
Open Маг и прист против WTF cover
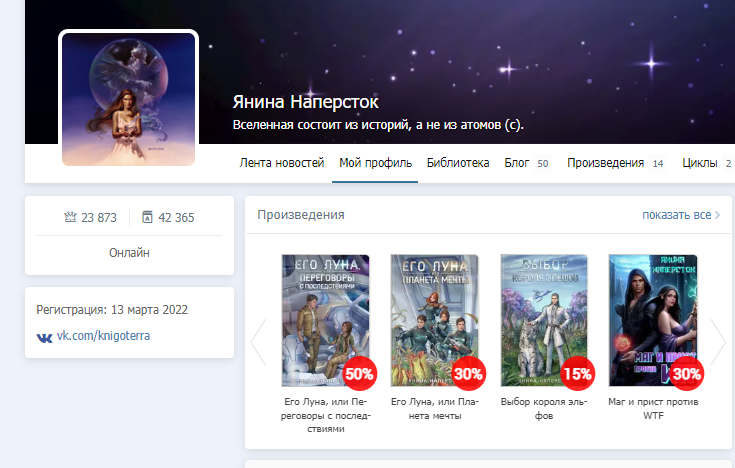(x=653, y=320)
